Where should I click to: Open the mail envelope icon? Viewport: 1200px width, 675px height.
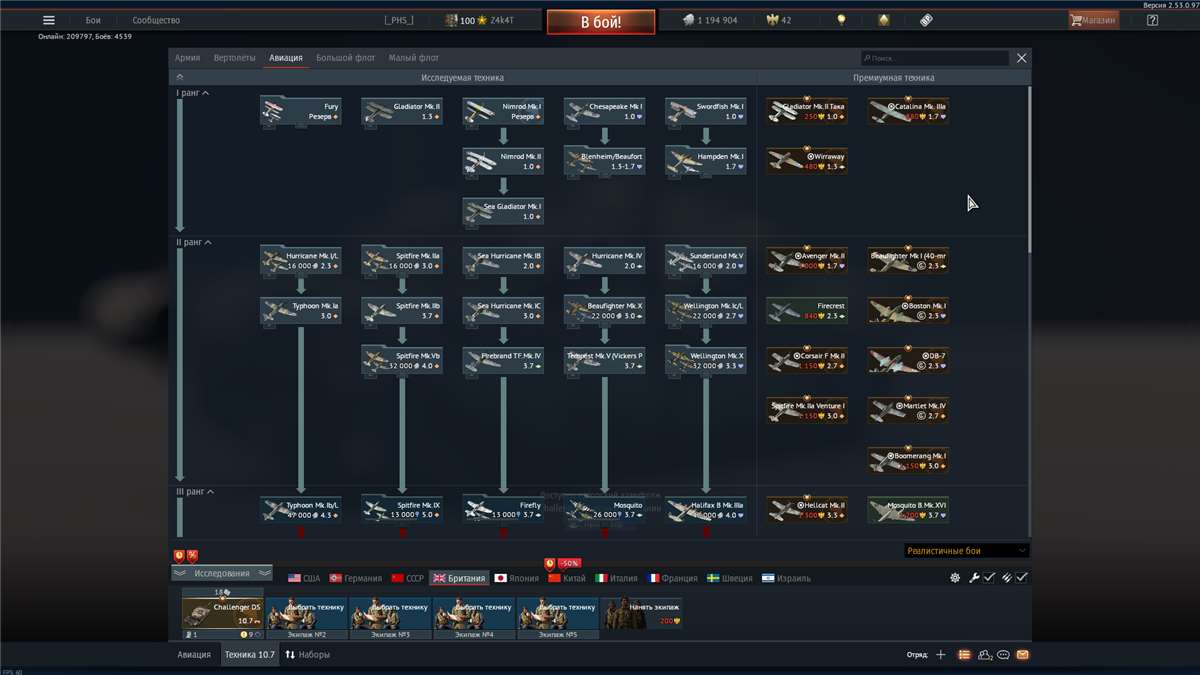1022,655
